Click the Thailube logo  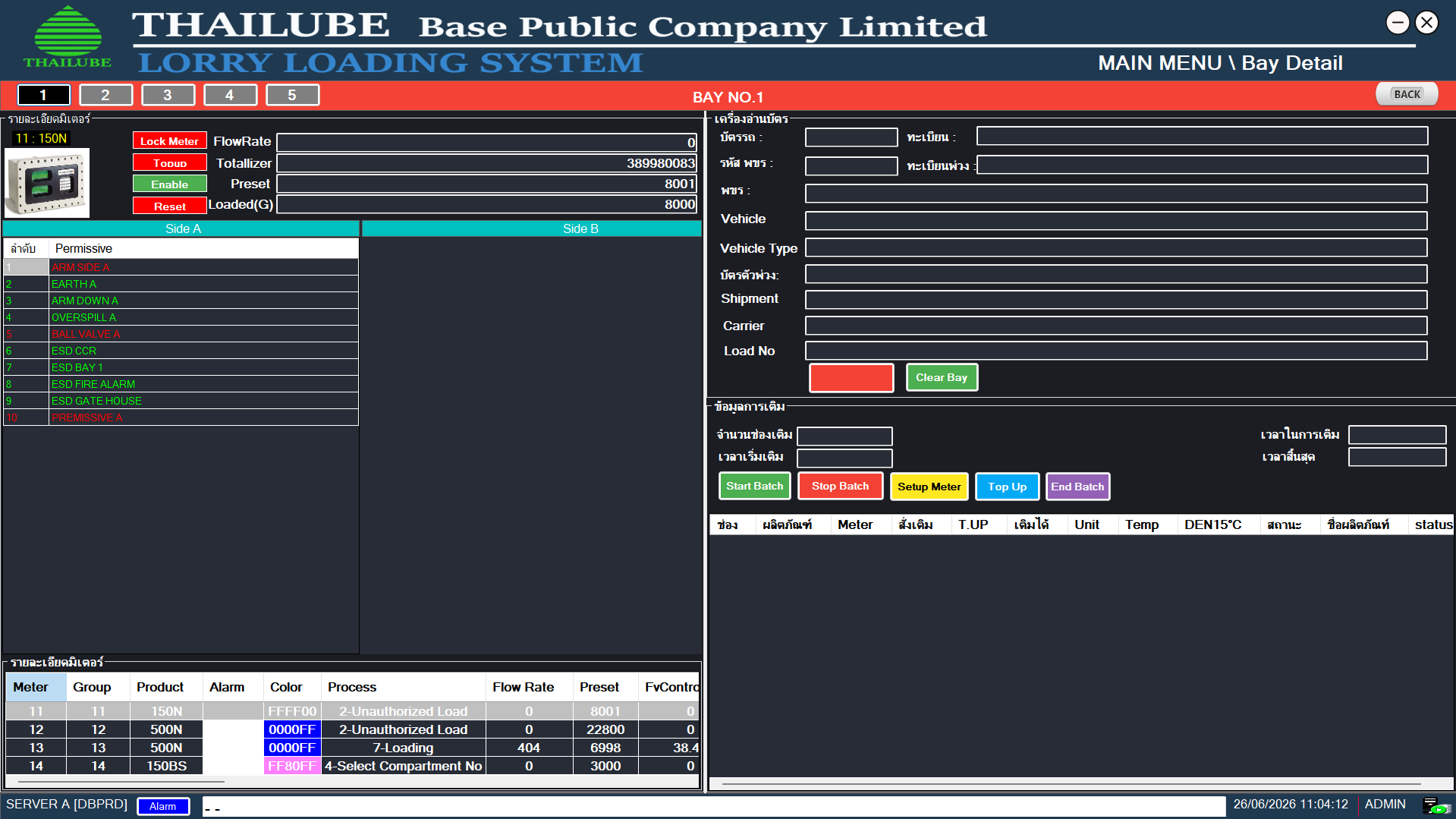(68, 36)
